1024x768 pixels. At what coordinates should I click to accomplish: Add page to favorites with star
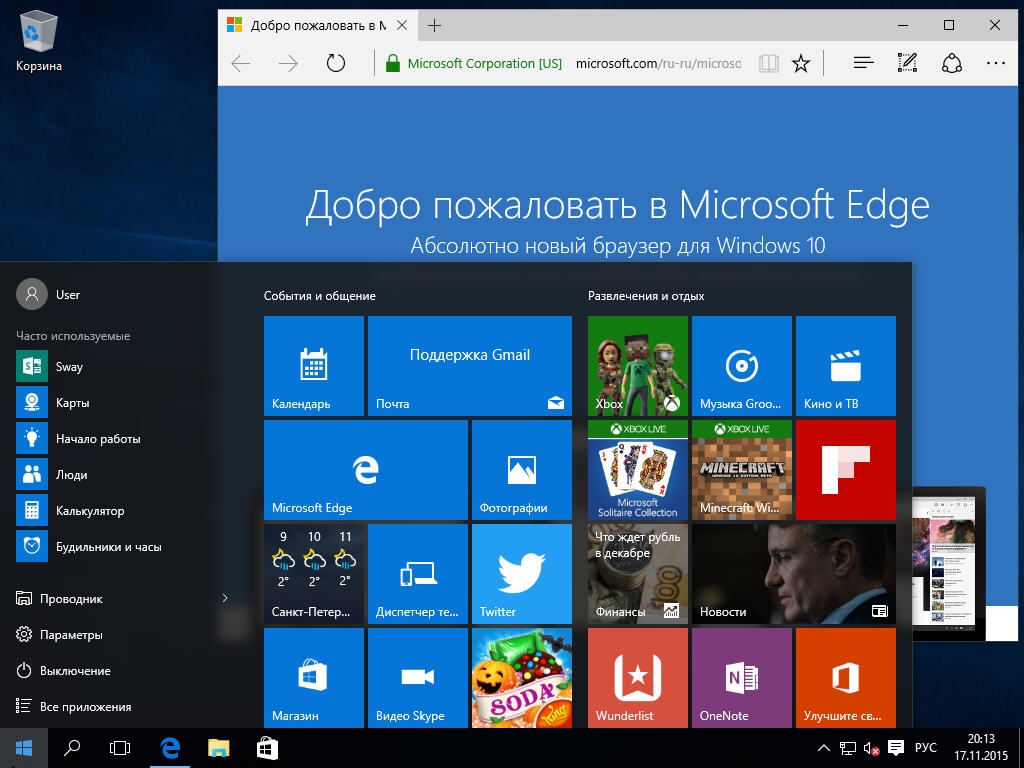tap(801, 63)
